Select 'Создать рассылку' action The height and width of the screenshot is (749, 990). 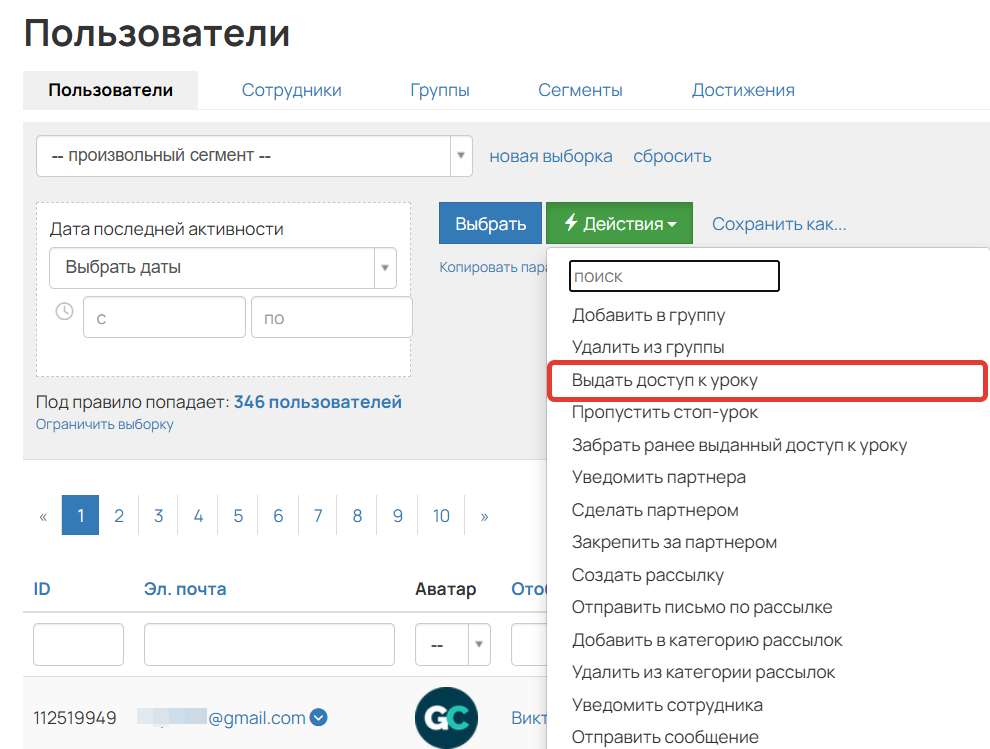647,575
